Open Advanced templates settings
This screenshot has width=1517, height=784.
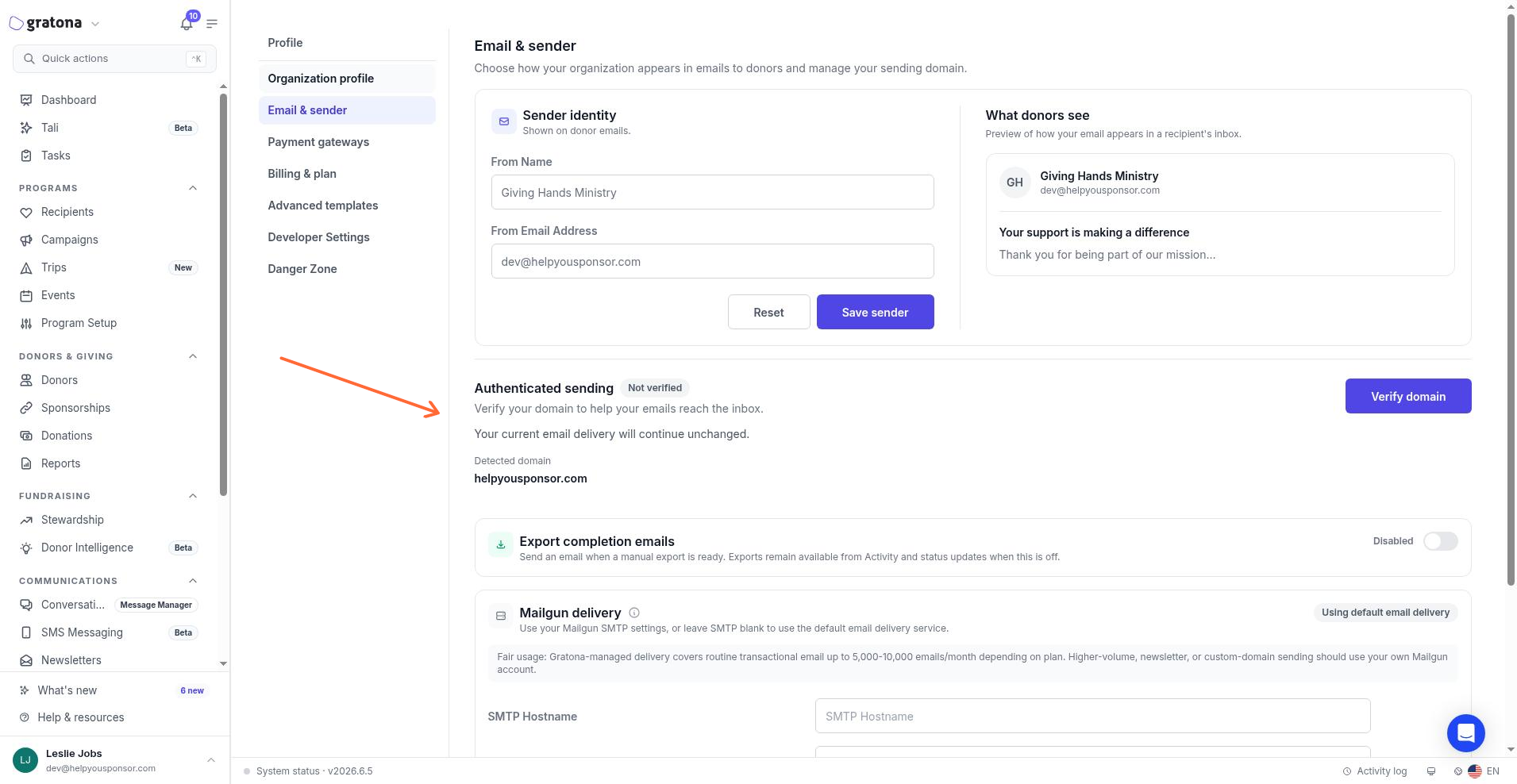click(347, 206)
